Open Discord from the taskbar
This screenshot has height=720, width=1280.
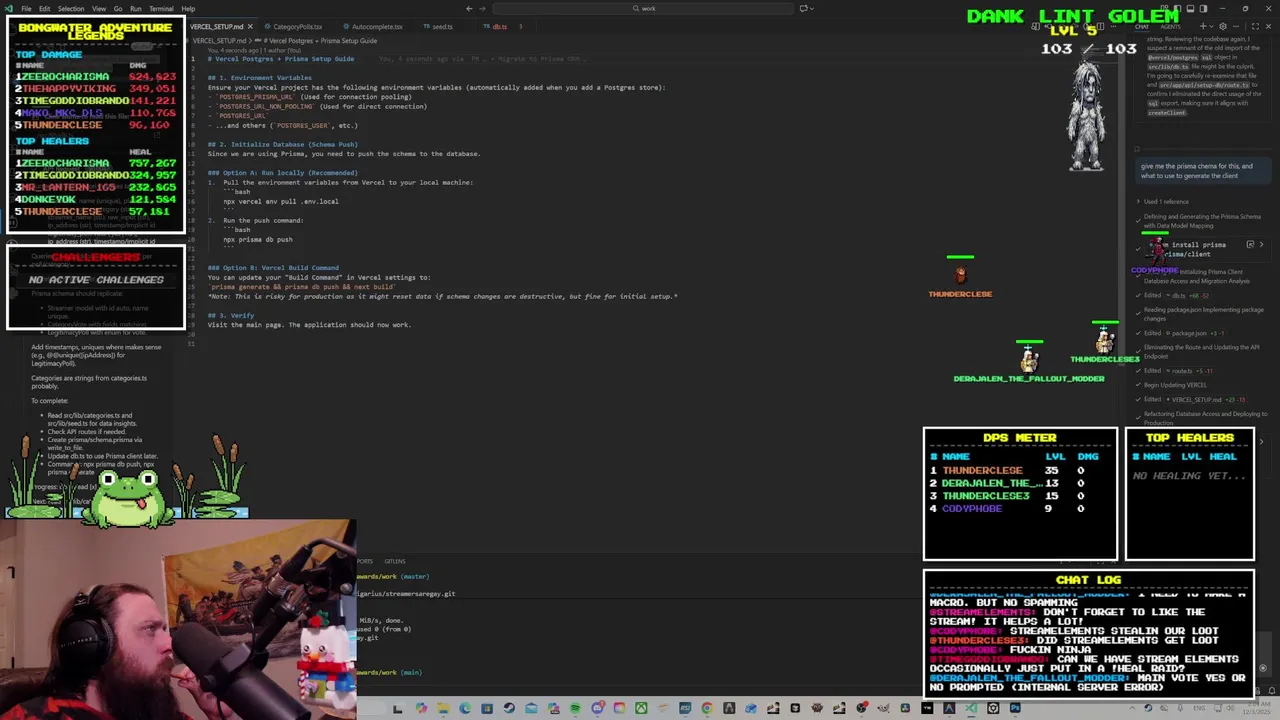597,708
